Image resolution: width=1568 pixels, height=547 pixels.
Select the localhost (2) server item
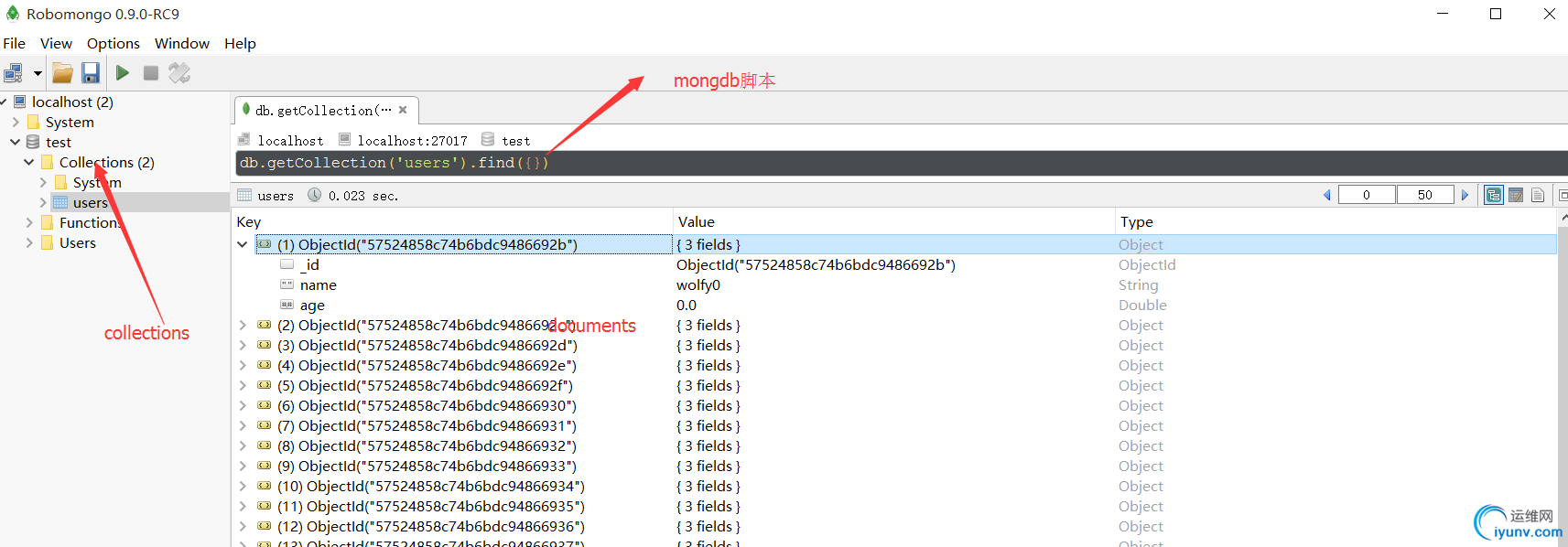pyautogui.click(x=72, y=102)
